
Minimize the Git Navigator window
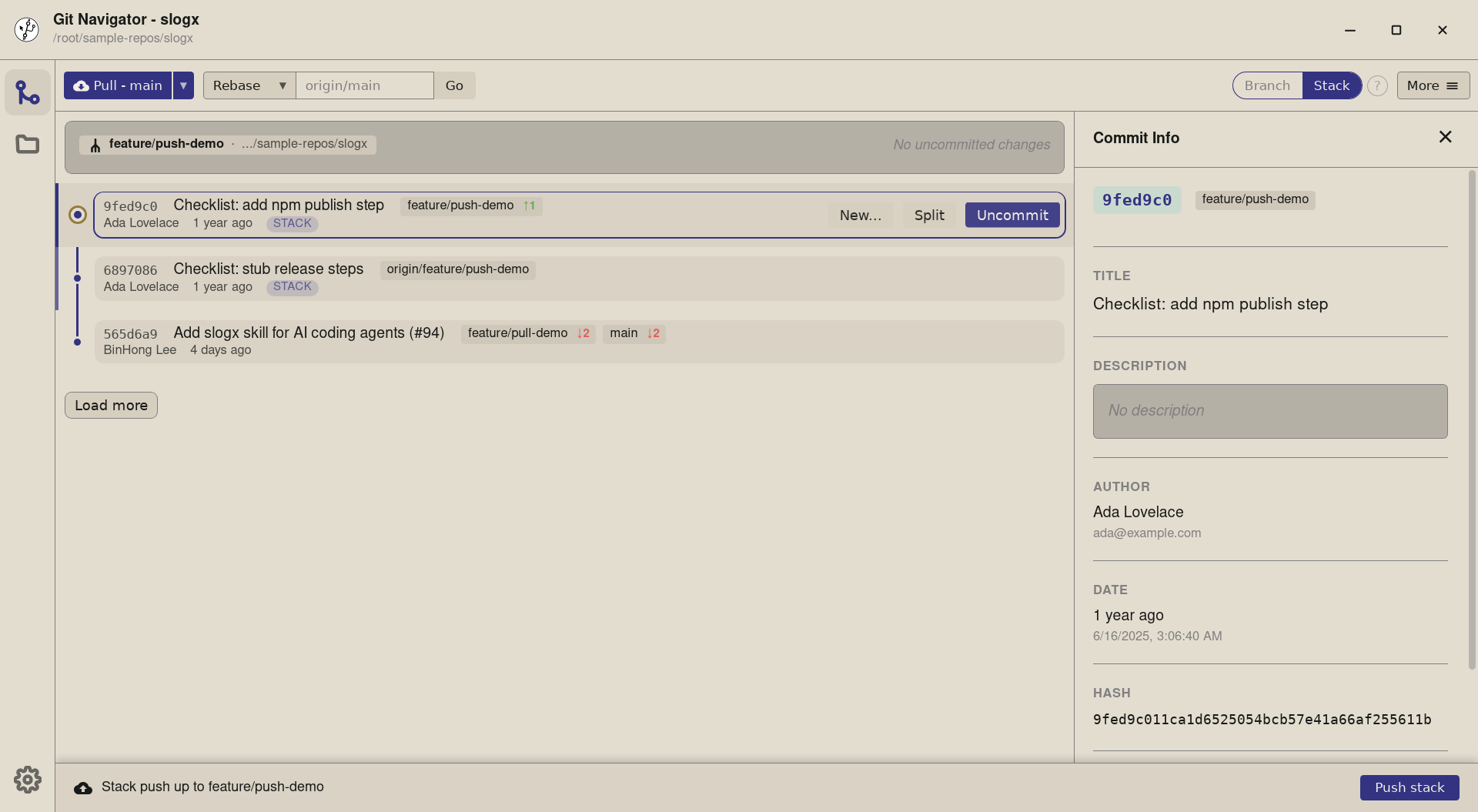point(1349,30)
